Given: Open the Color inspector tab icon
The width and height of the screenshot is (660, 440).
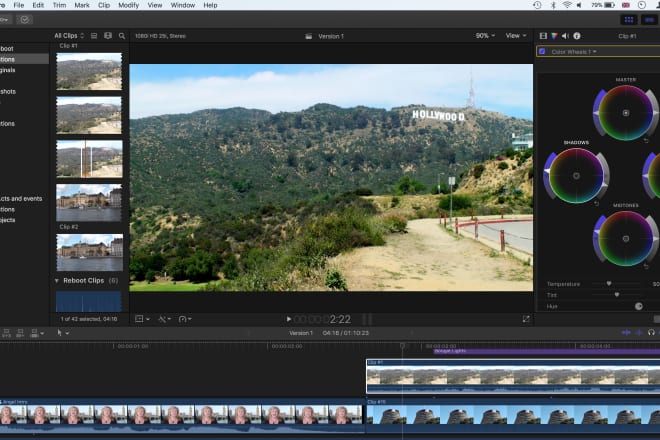Looking at the screenshot, I should coord(554,36).
